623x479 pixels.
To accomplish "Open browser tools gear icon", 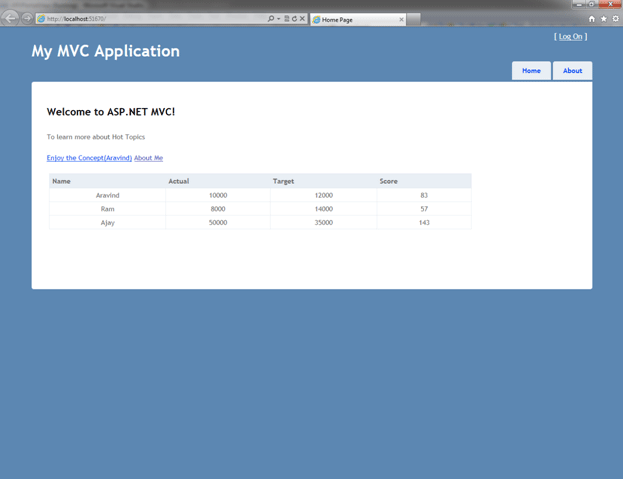I will (615, 19).
